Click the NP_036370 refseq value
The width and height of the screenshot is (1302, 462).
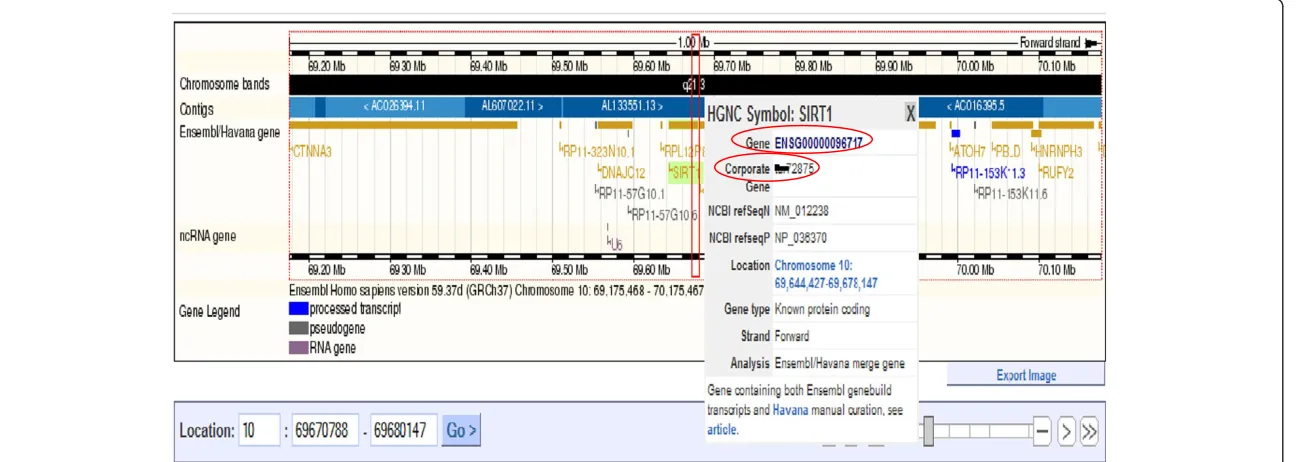[802, 238]
